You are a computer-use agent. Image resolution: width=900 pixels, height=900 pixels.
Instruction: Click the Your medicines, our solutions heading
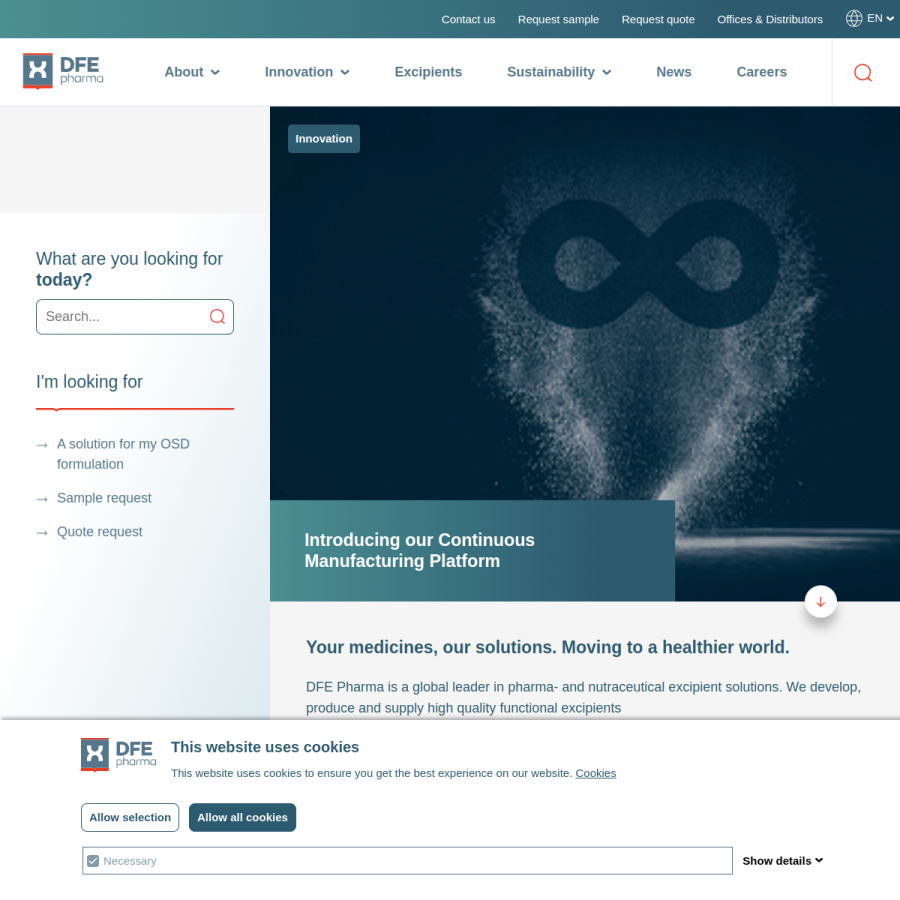(x=548, y=647)
